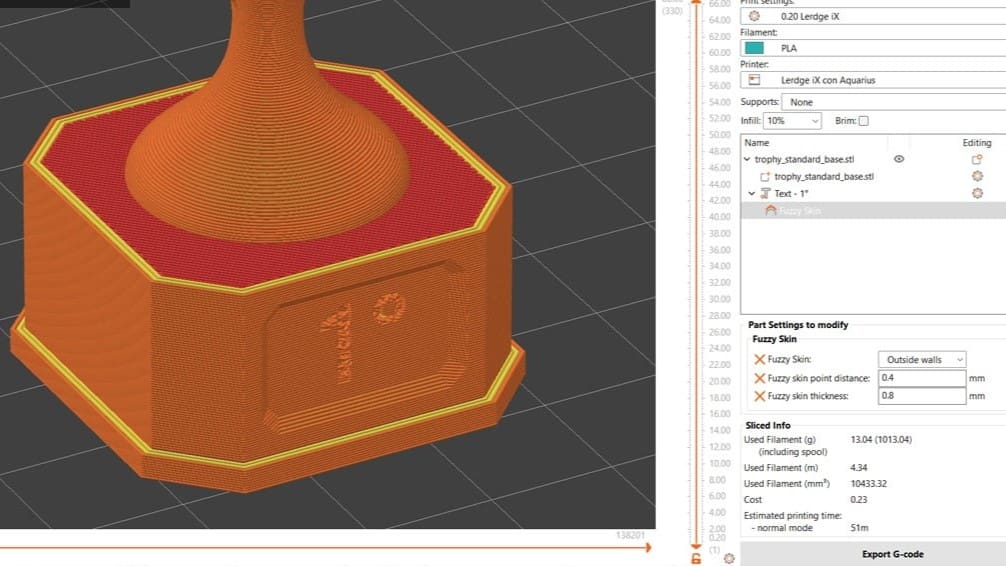Image resolution: width=1006 pixels, height=566 pixels.
Task: Collapse the Text - 1° tree node
Action: 753,193
